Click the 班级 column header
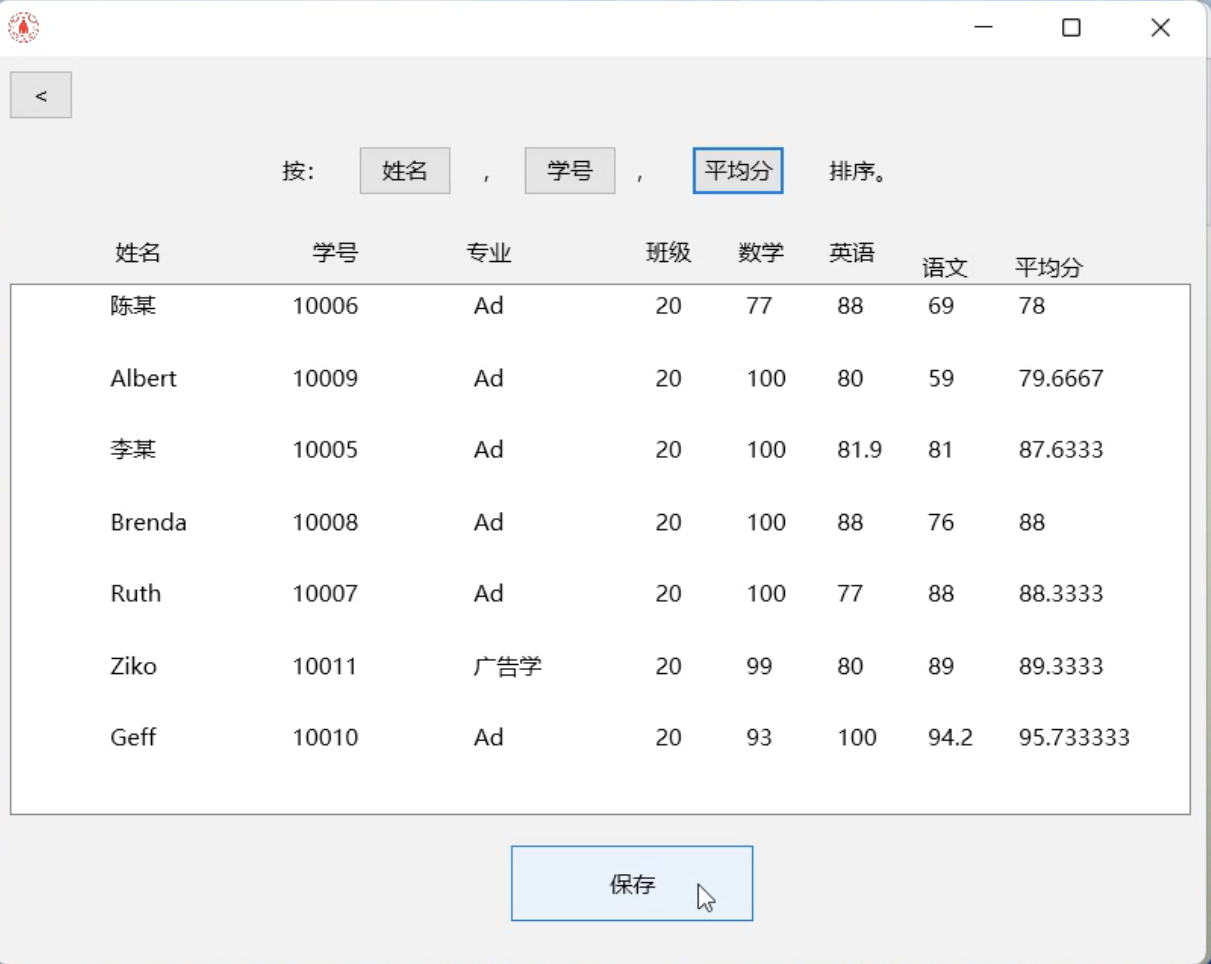The width and height of the screenshot is (1211, 964). point(668,253)
